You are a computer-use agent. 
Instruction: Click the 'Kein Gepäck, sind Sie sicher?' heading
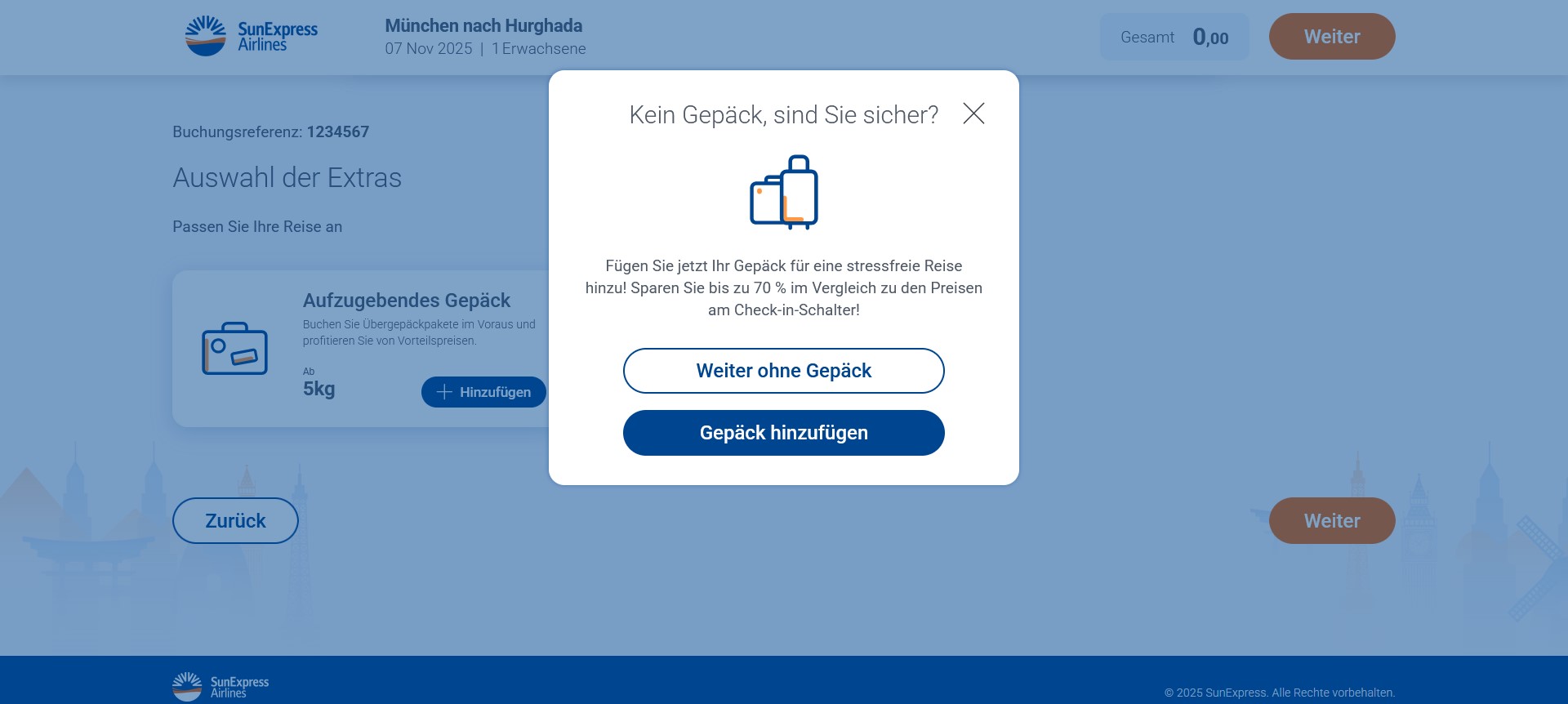coord(784,115)
